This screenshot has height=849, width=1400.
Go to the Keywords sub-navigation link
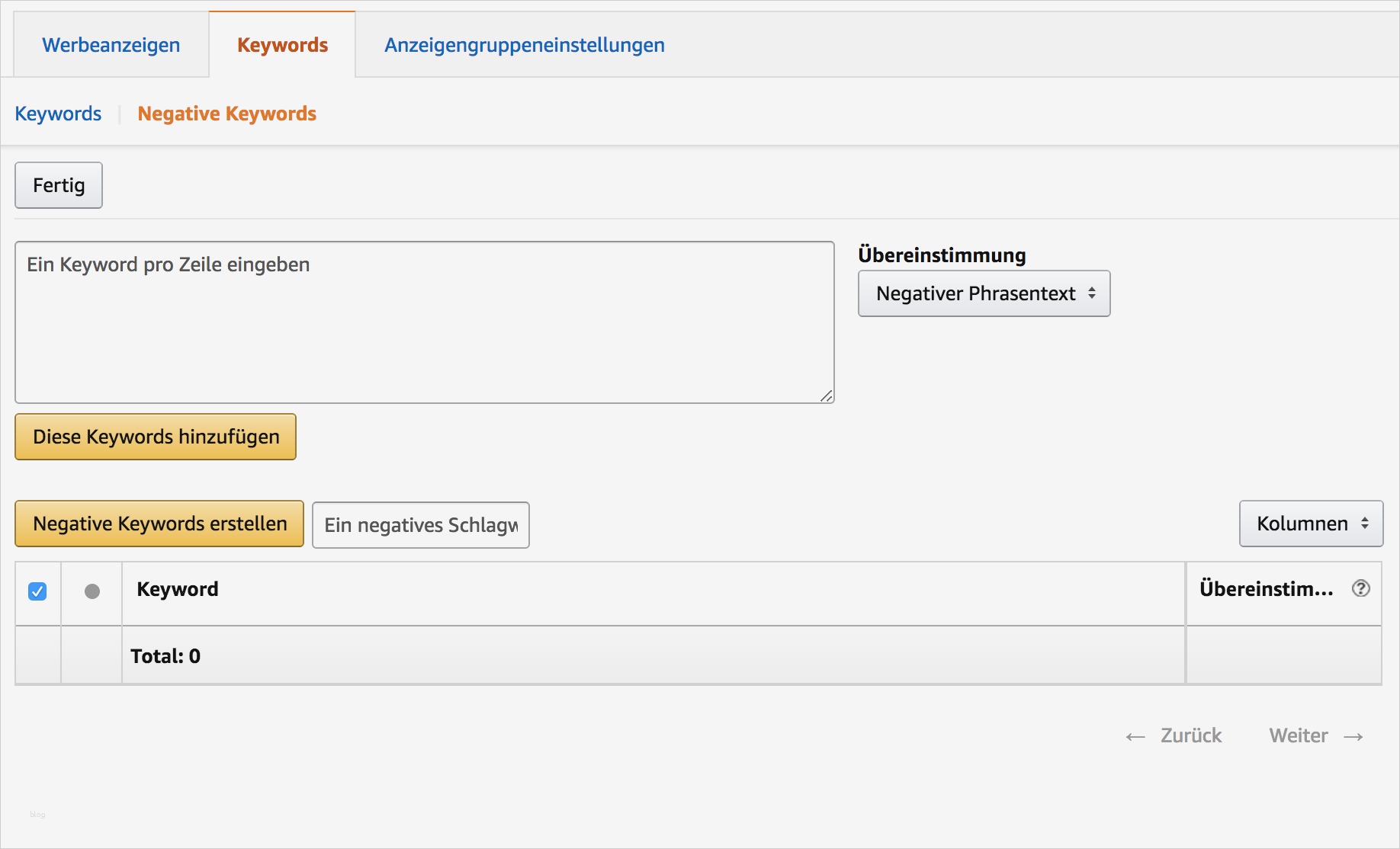pyautogui.click(x=58, y=114)
